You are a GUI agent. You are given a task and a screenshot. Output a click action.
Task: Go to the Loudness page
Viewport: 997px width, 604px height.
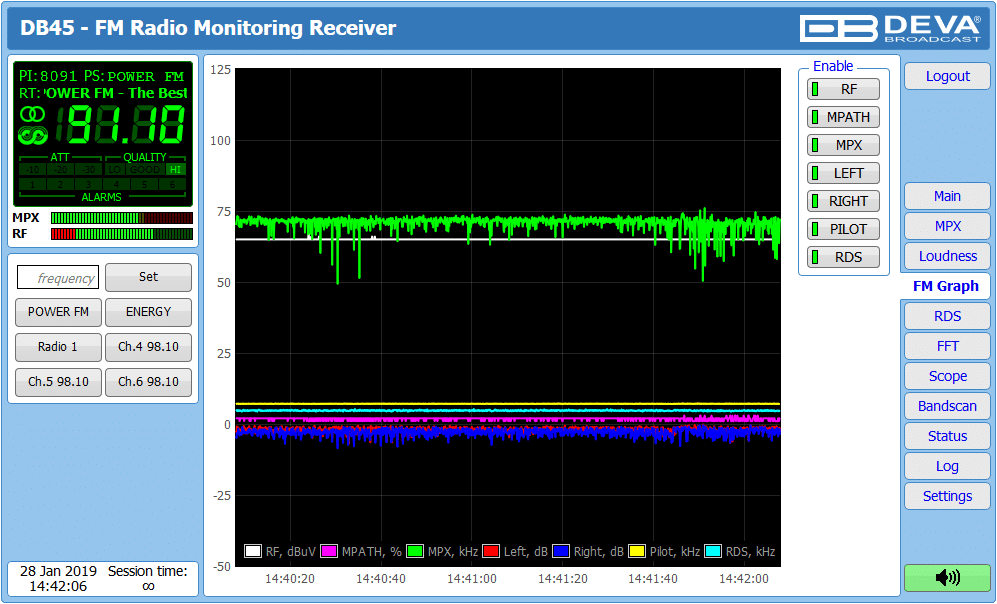click(x=947, y=256)
